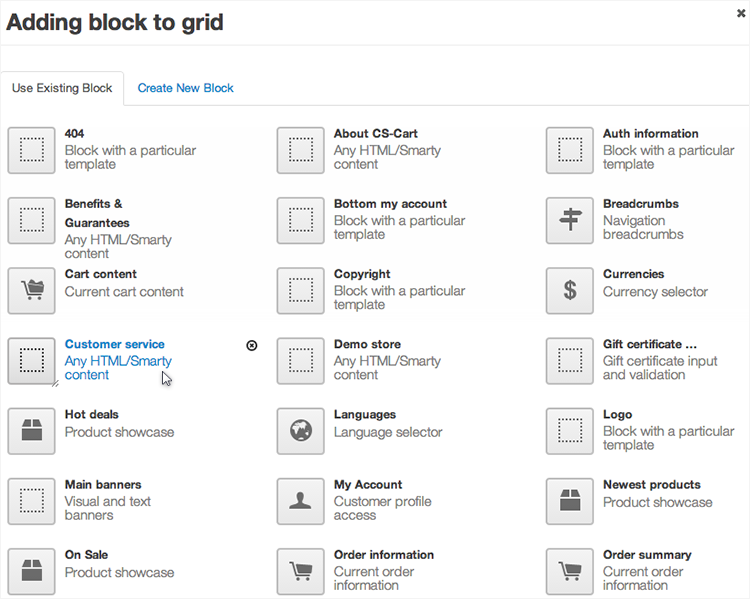Choose the Order information cart icon

coord(301,571)
